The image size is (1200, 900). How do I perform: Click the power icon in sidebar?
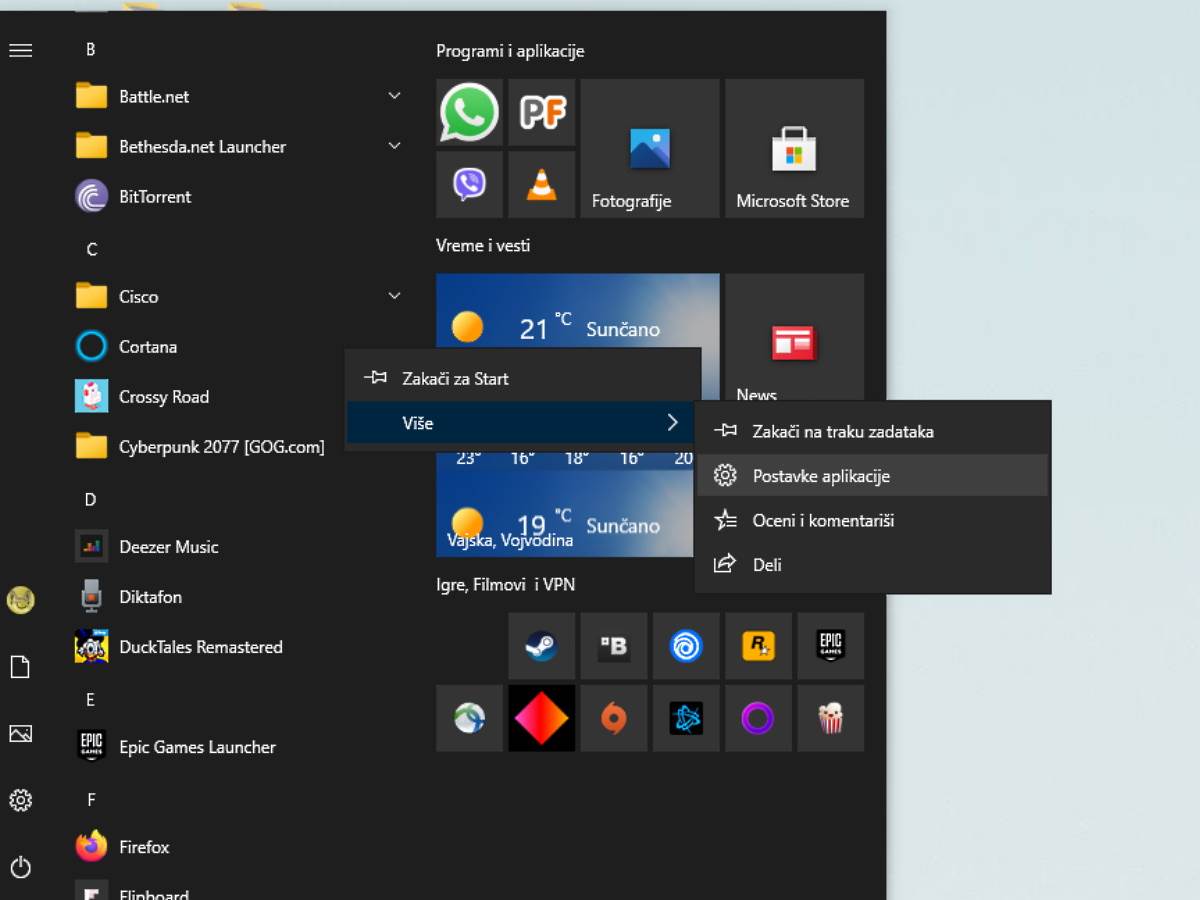(x=21, y=866)
